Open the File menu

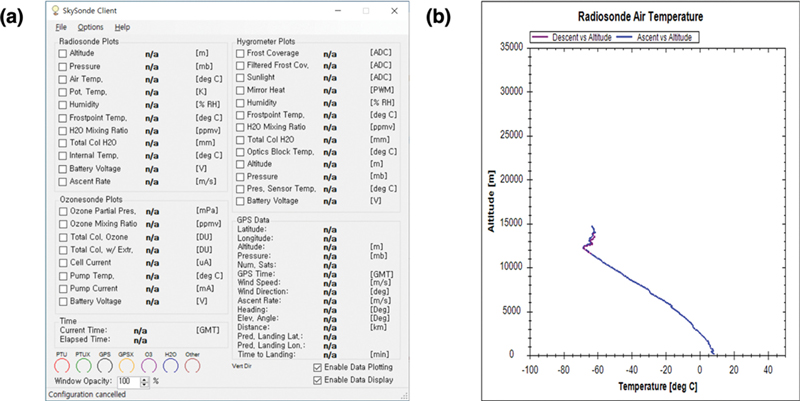[x=61, y=26]
